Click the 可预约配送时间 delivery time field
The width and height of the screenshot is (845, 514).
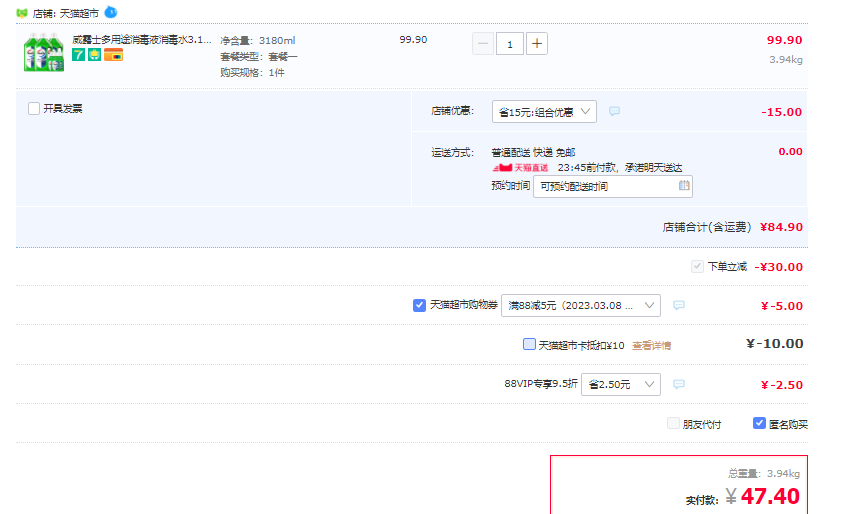pos(613,186)
